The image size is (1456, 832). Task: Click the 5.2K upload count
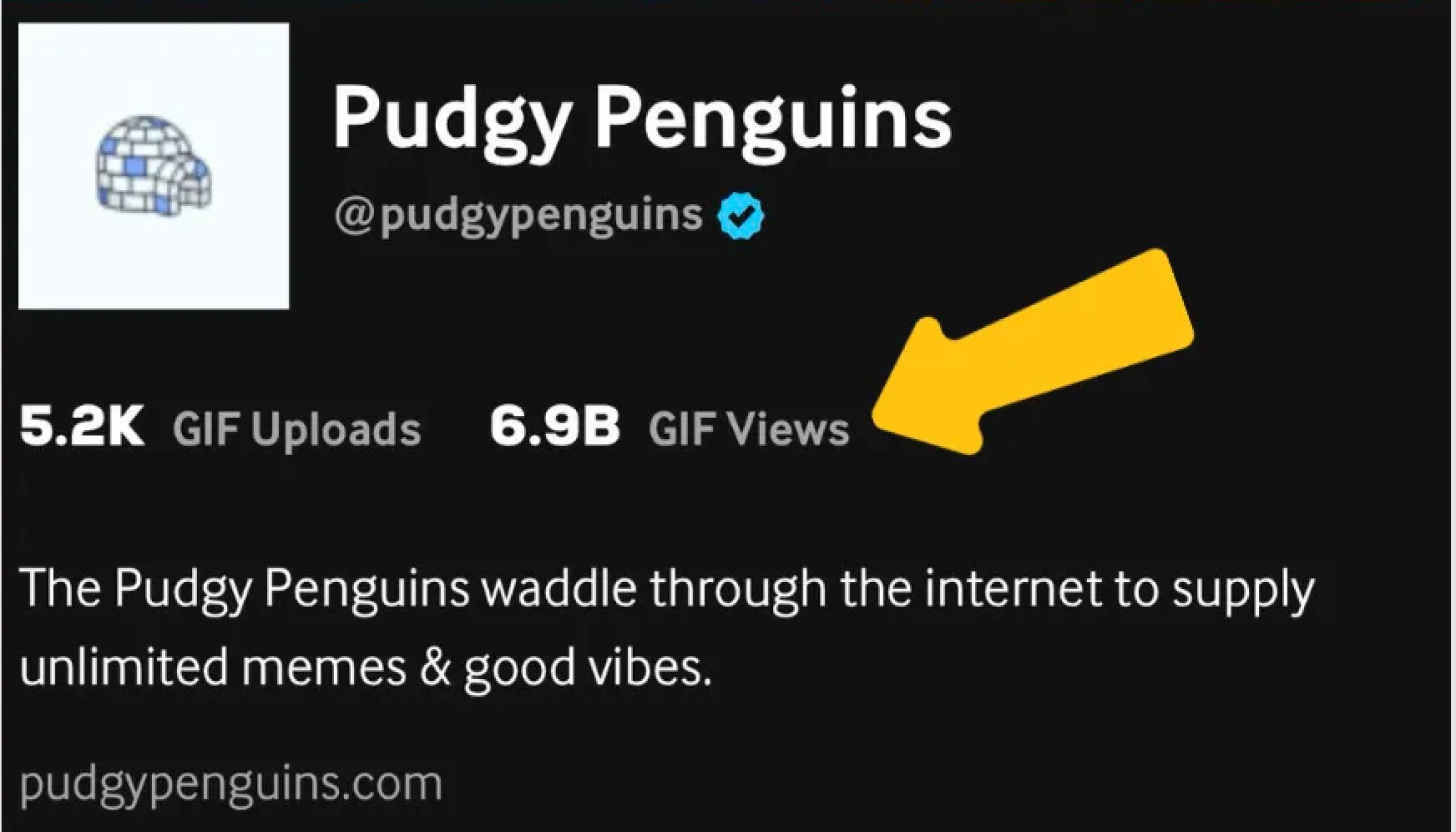82,428
